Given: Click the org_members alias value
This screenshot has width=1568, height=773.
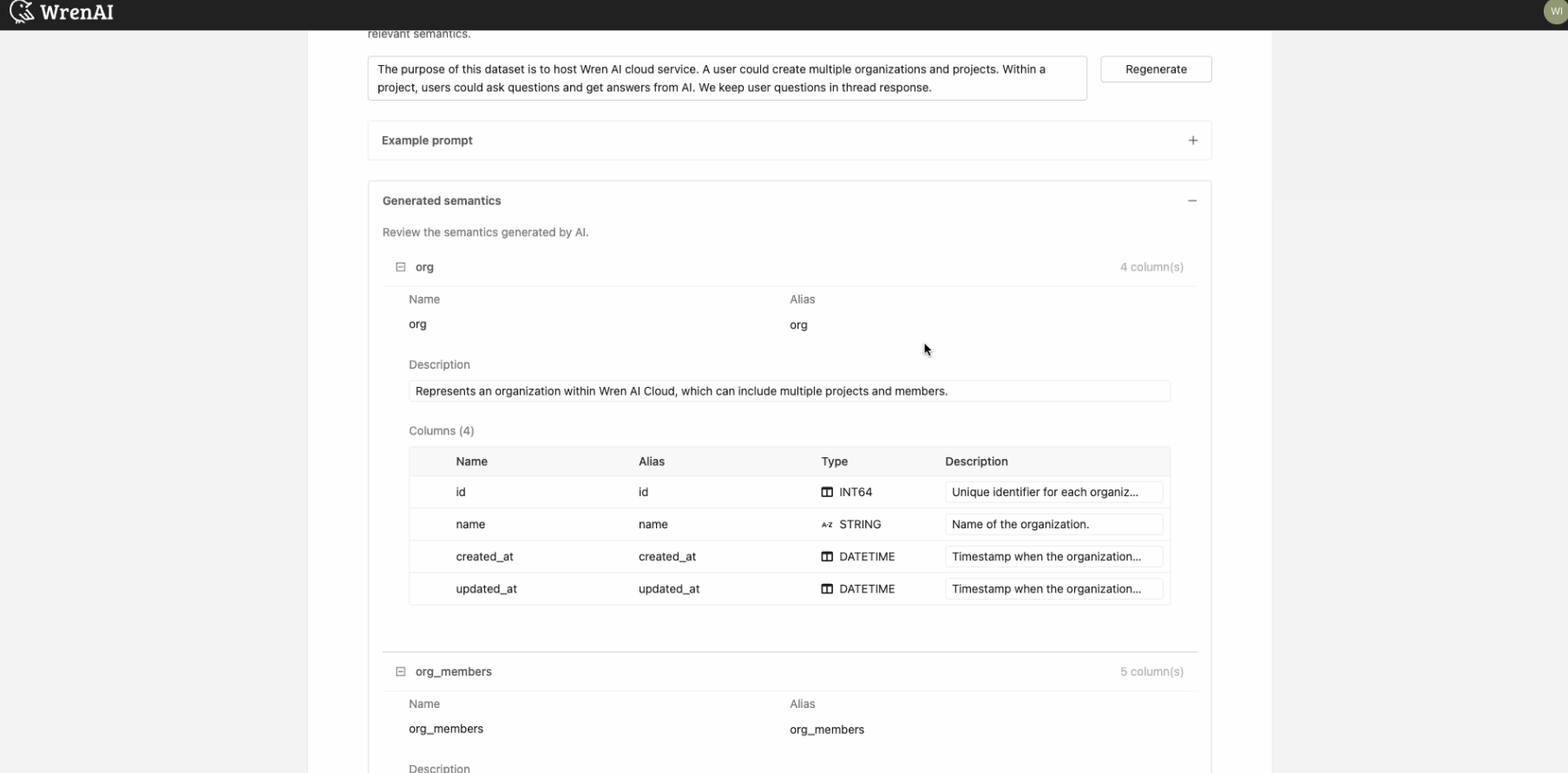Looking at the screenshot, I should pos(827,730).
